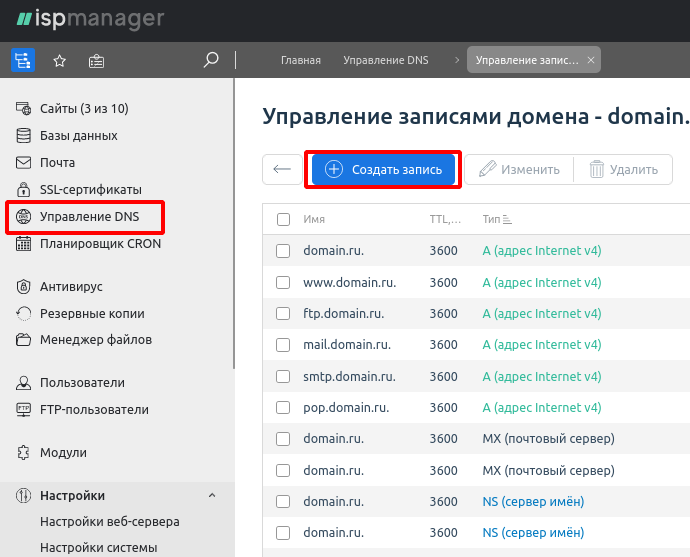Open Базы данных menu item
Image resolution: width=690 pixels, height=557 pixels.
tap(79, 136)
